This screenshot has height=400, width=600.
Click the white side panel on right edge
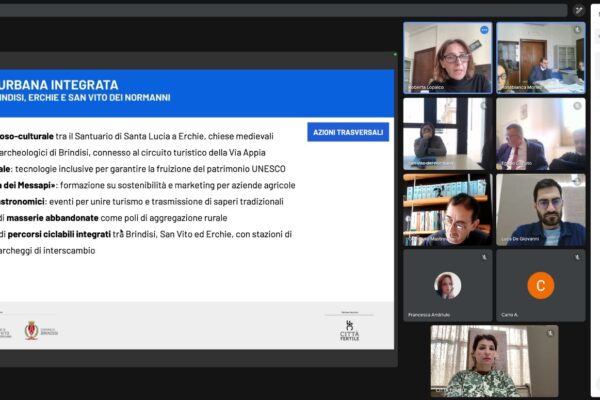pos(596,200)
